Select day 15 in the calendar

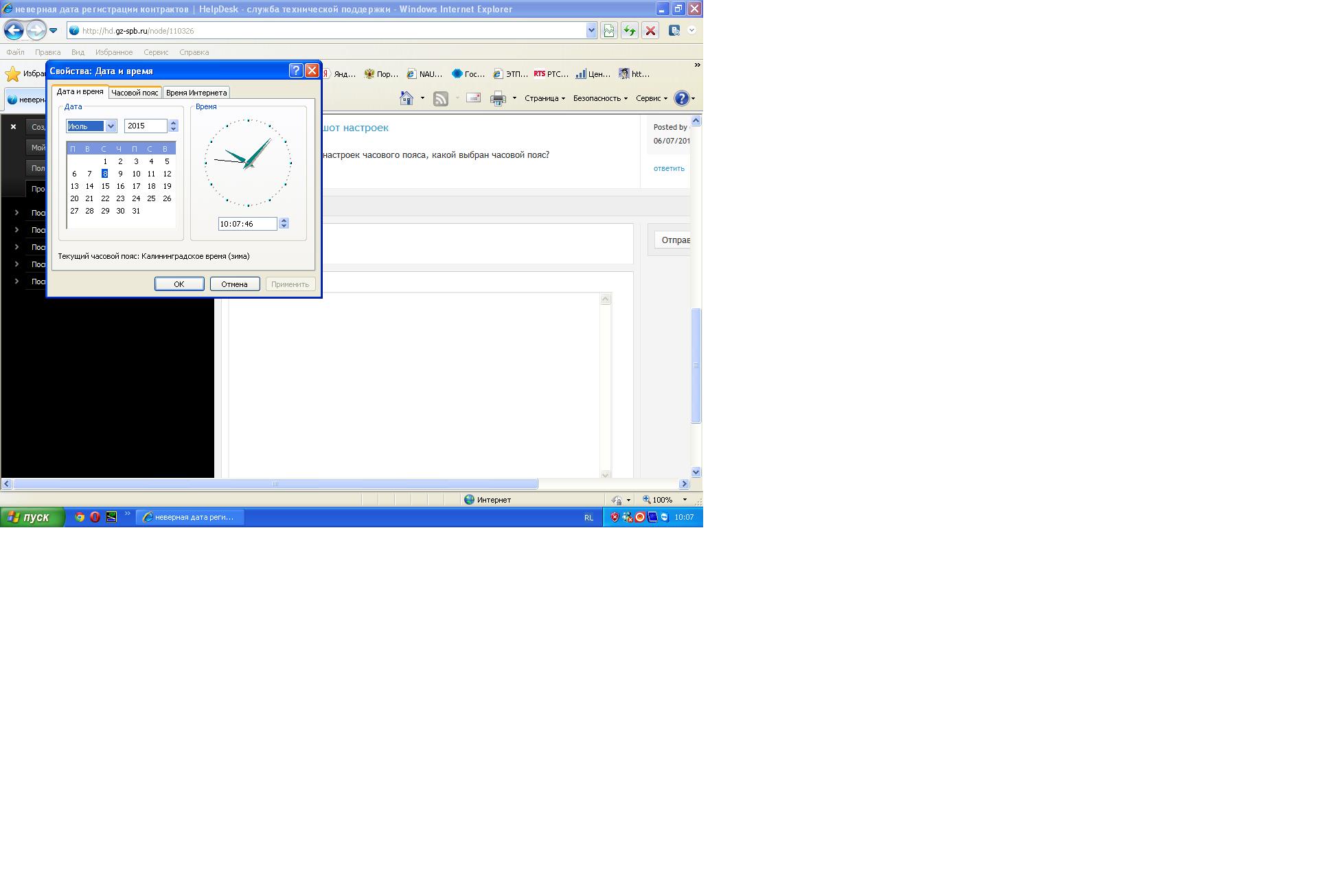[105, 186]
